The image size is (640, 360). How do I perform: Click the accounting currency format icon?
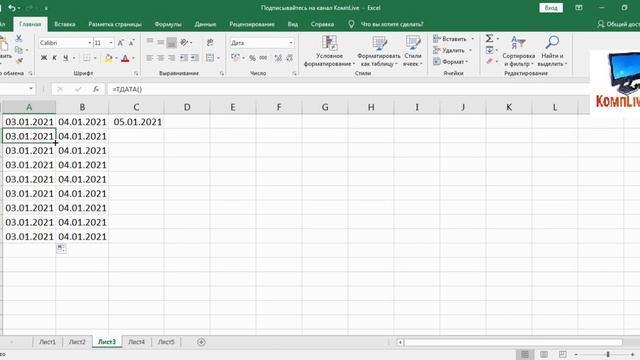[235, 58]
